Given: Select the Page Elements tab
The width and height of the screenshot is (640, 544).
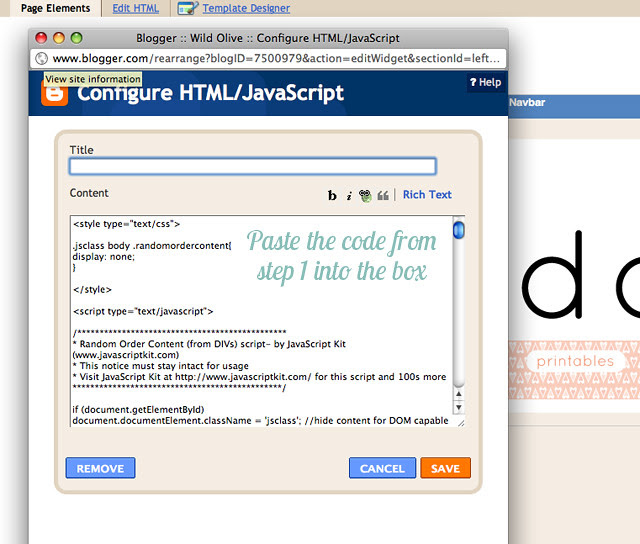Looking at the screenshot, I should (56, 8).
